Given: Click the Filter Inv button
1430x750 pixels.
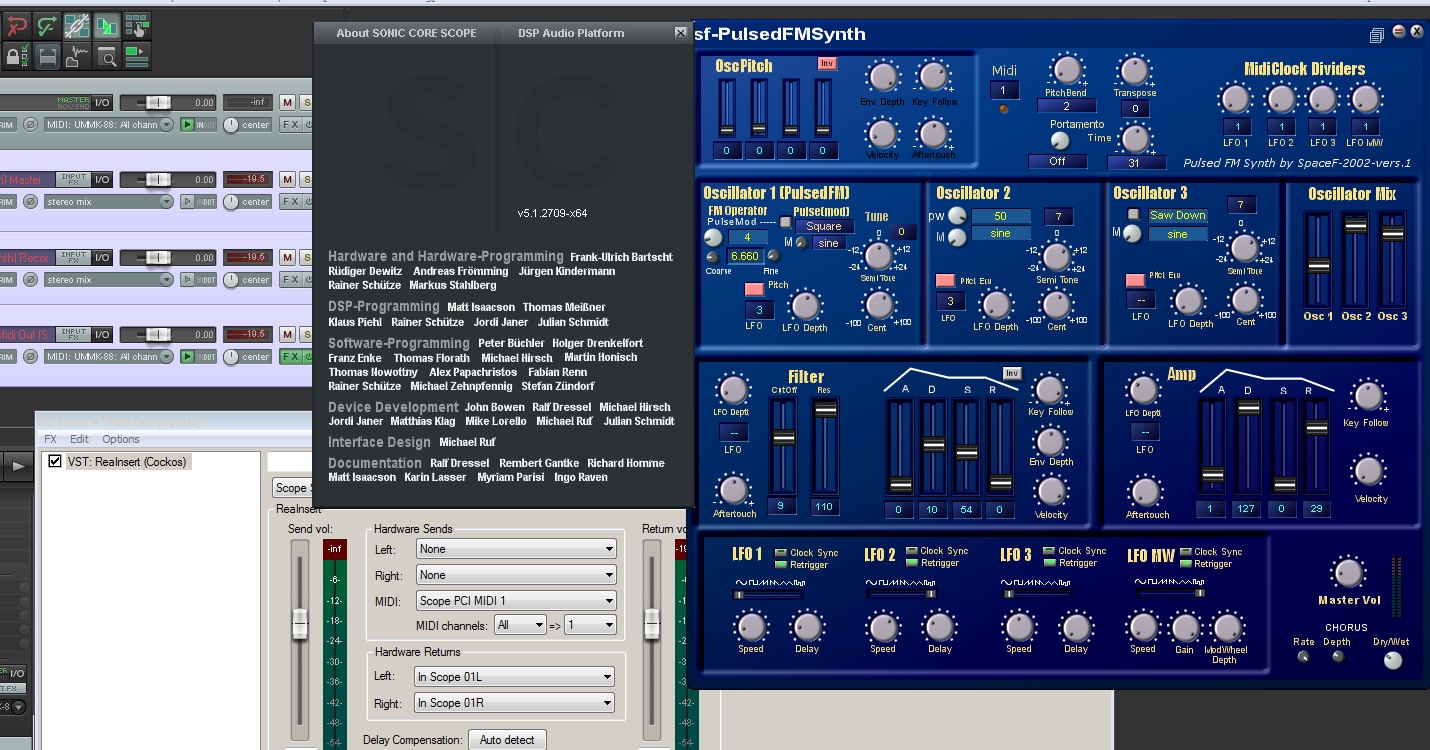Looking at the screenshot, I should click(x=1012, y=373).
